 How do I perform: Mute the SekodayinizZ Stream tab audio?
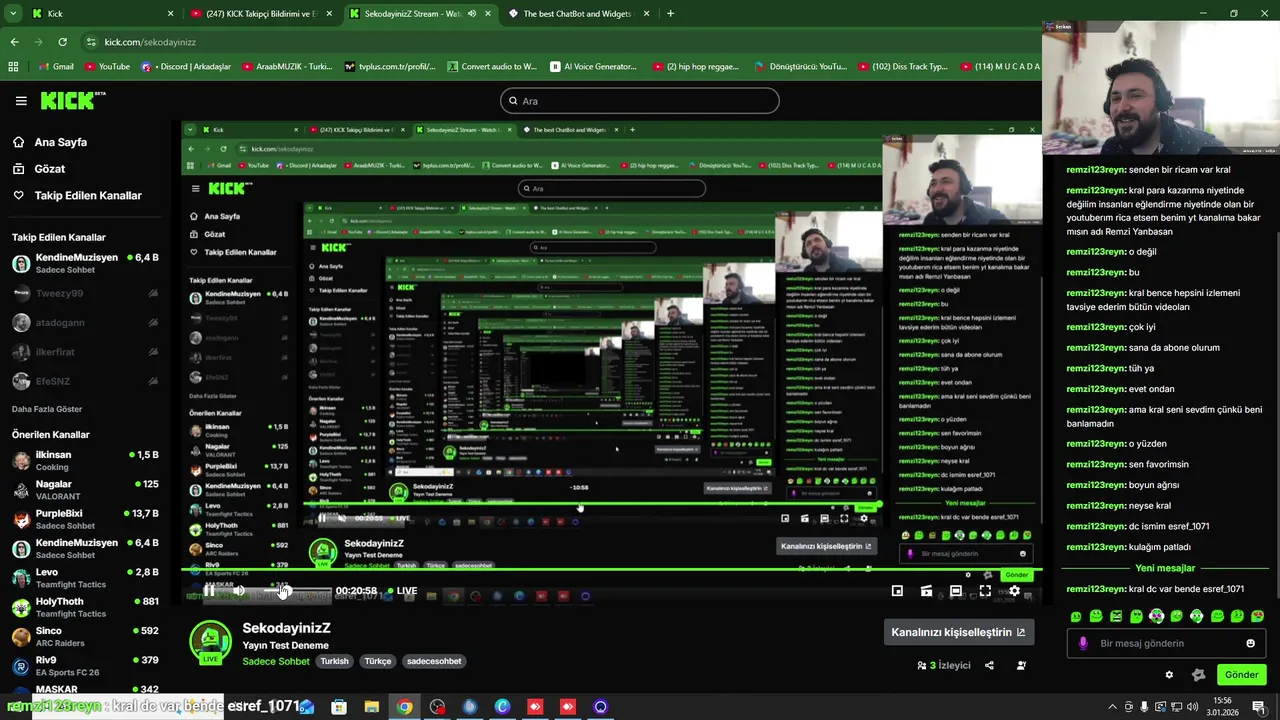471,14
